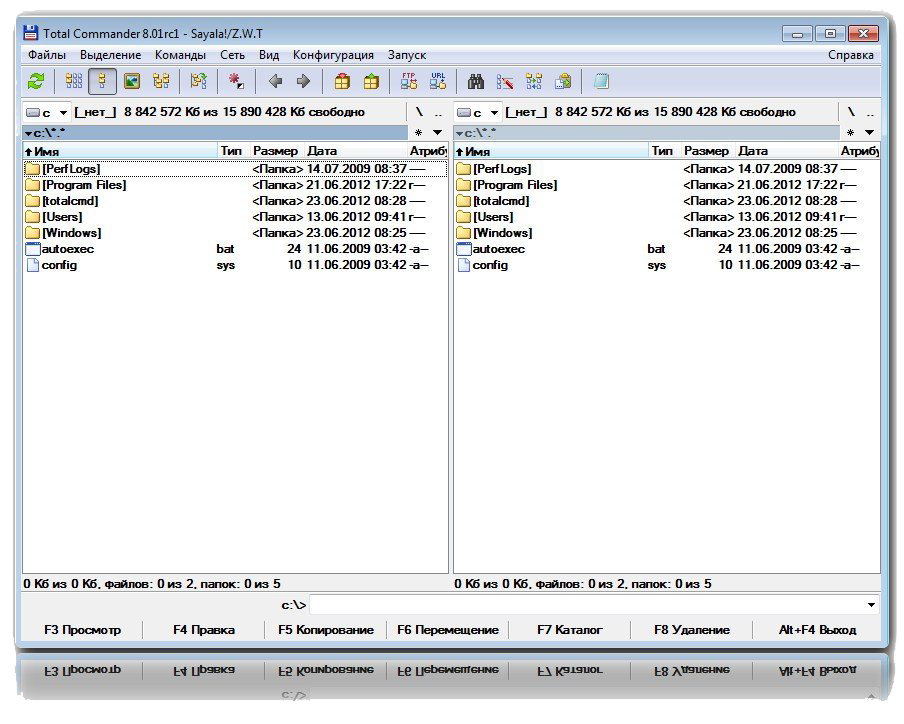Open the Справка menu
Viewport: 904px width, 724px height.
(850, 55)
